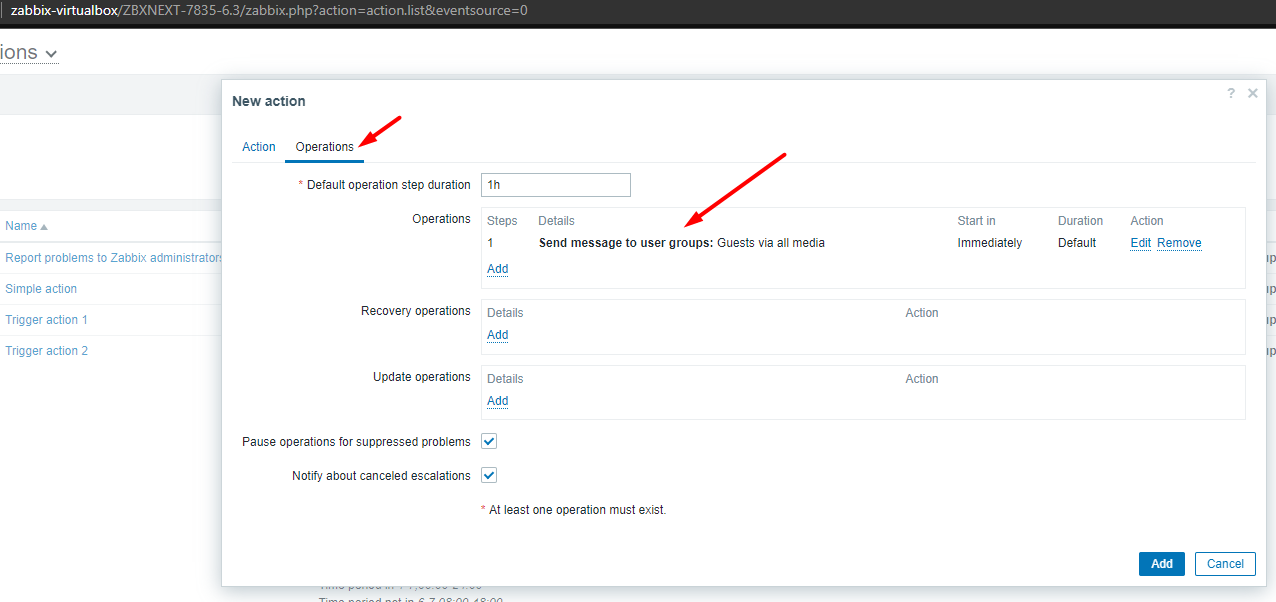The image size is (1276, 602).
Task: Remove the Send message to user groups operation
Action: (x=1179, y=243)
